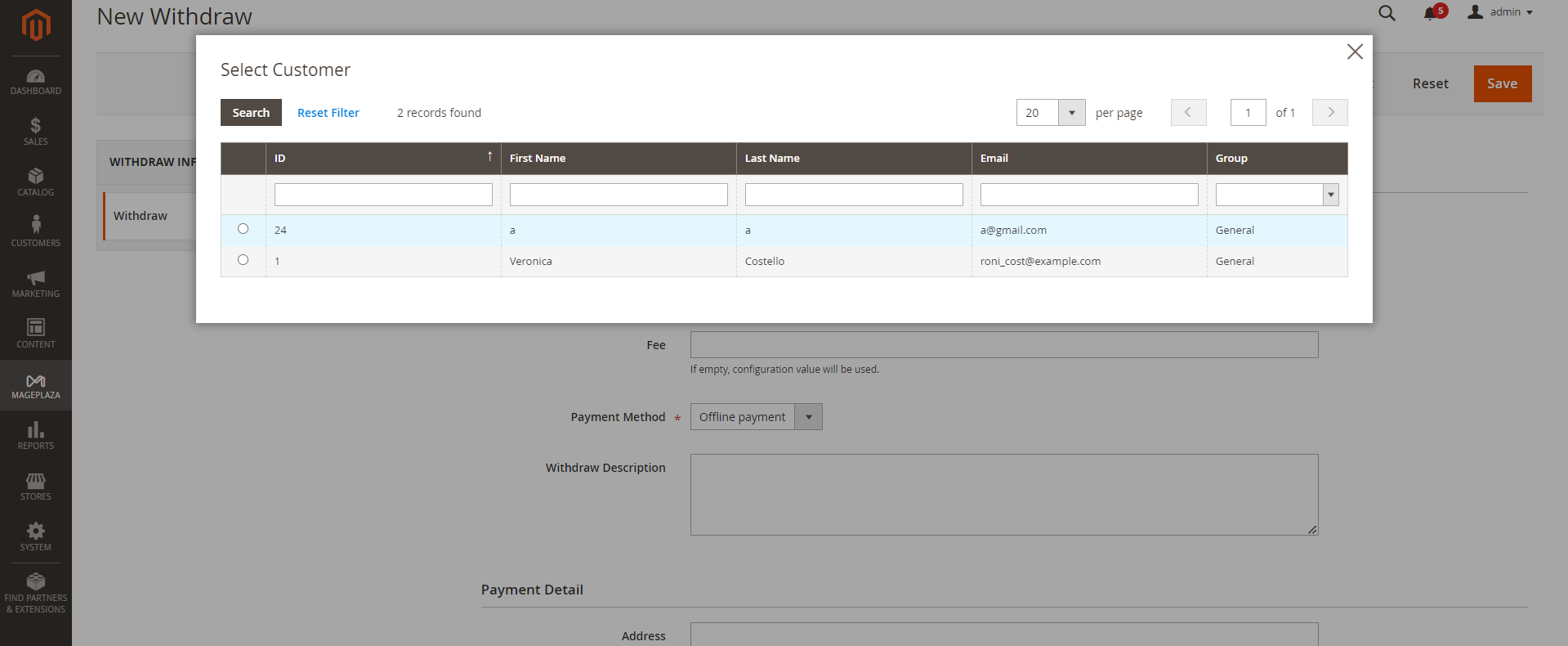Select the radio button for customer ID 24

point(243,229)
